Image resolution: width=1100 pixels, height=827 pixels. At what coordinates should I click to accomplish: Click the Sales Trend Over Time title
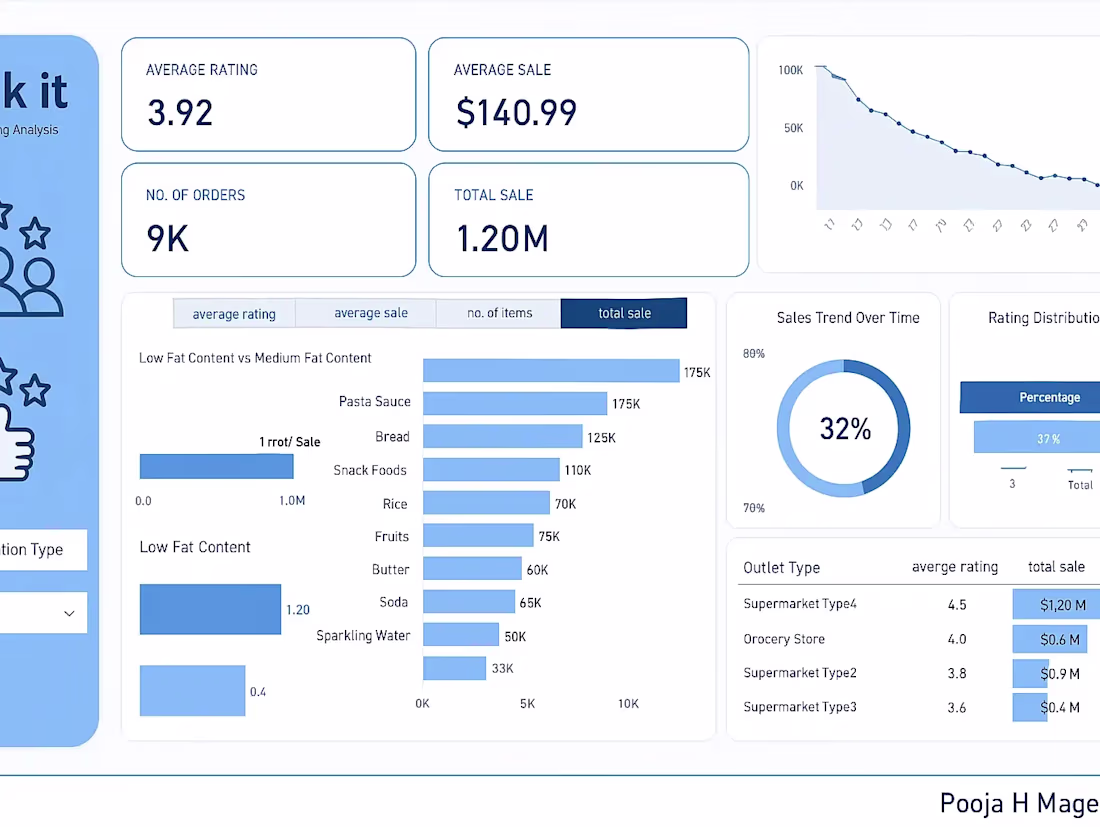pyautogui.click(x=847, y=318)
